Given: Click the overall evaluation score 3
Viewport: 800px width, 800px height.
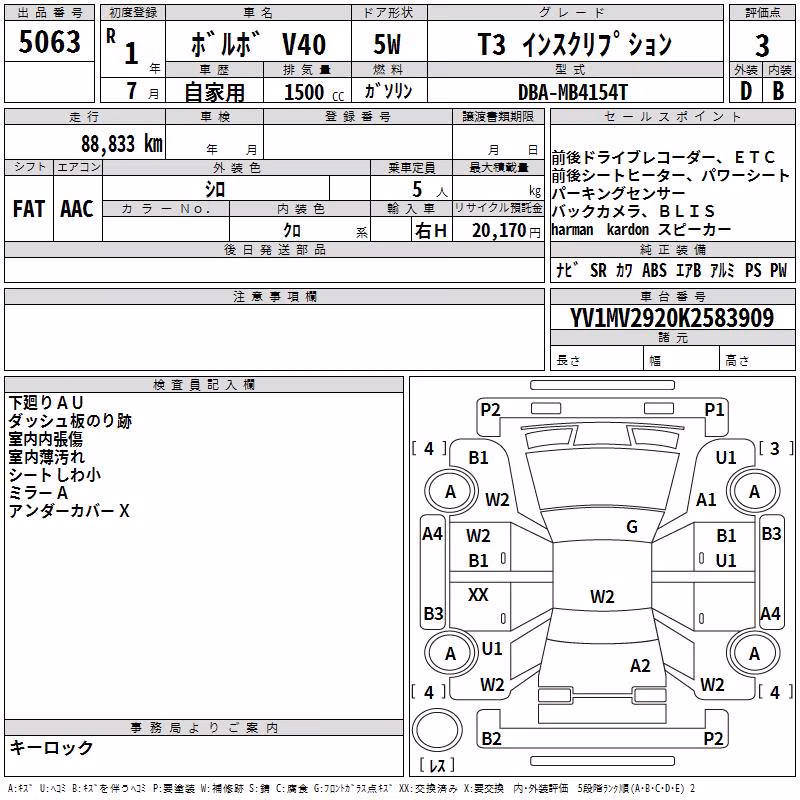Looking at the screenshot, I should [x=762, y=46].
